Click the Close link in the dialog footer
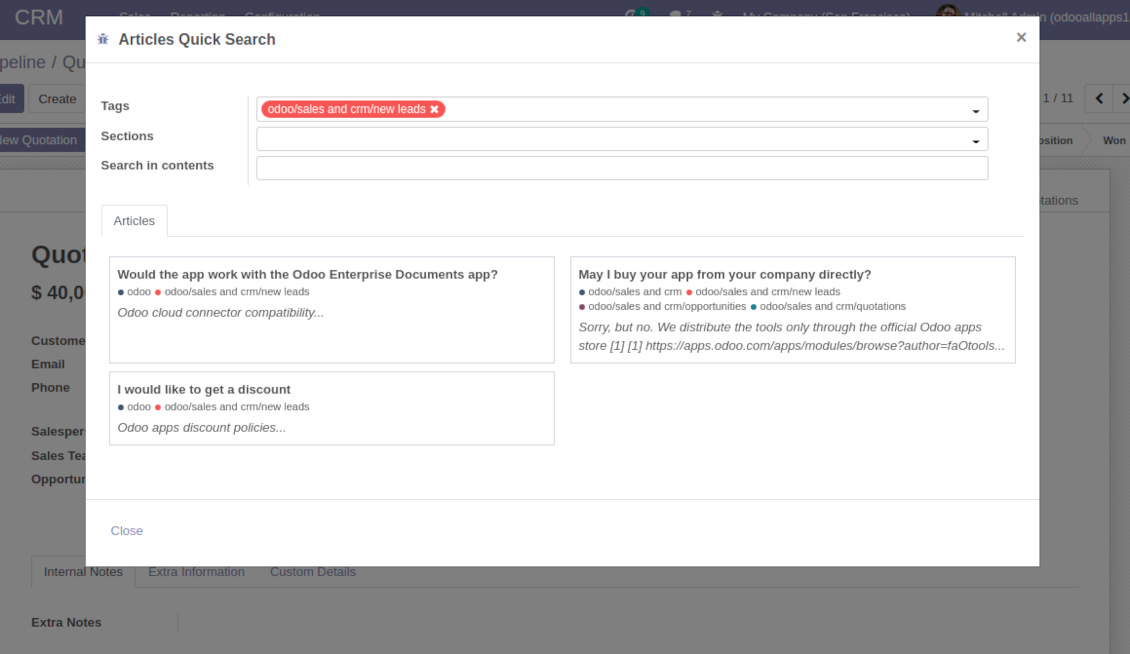This screenshot has height=654, width=1130. [127, 531]
